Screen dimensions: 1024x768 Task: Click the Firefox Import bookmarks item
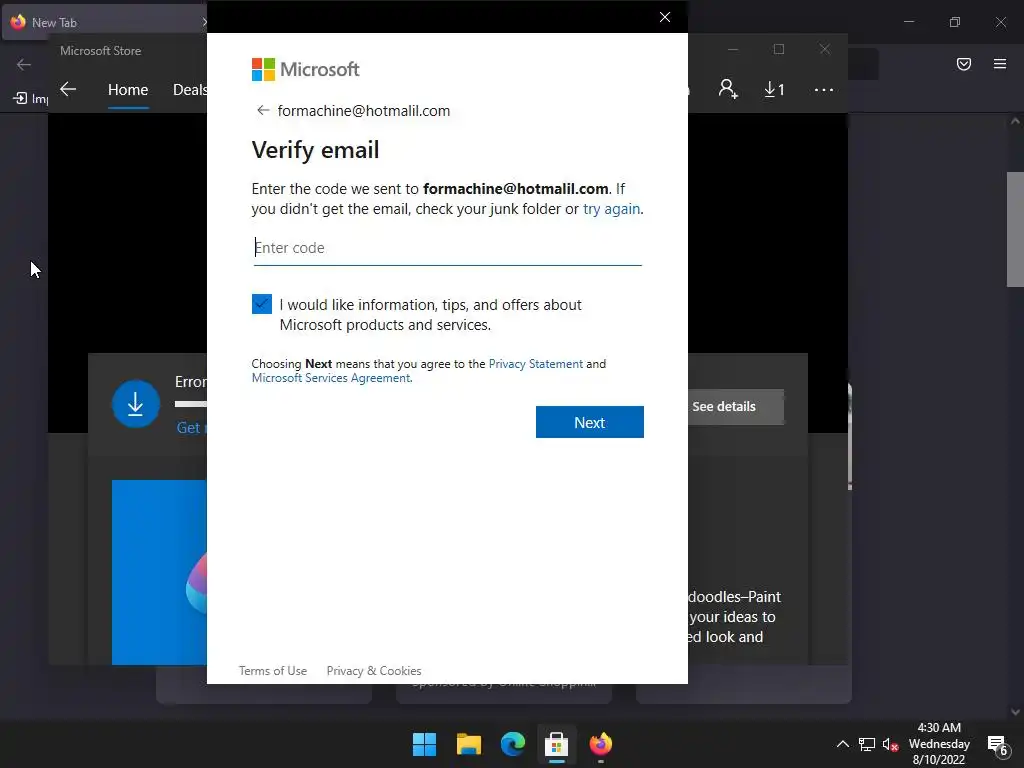tap(30, 99)
